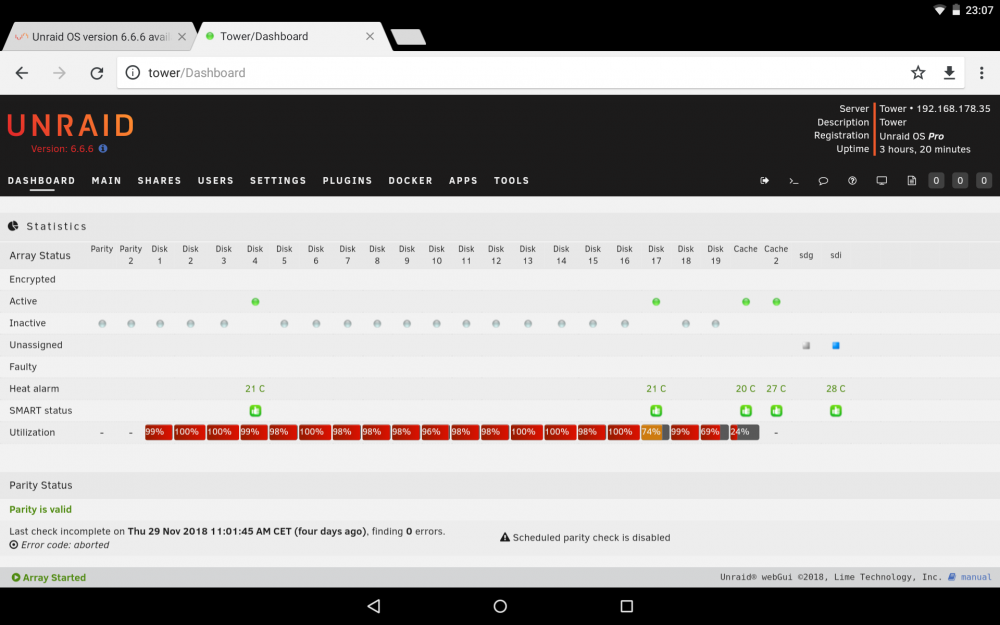This screenshot has height=625, width=1000.
Task: Open the Apps menu item
Action: (x=463, y=180)
